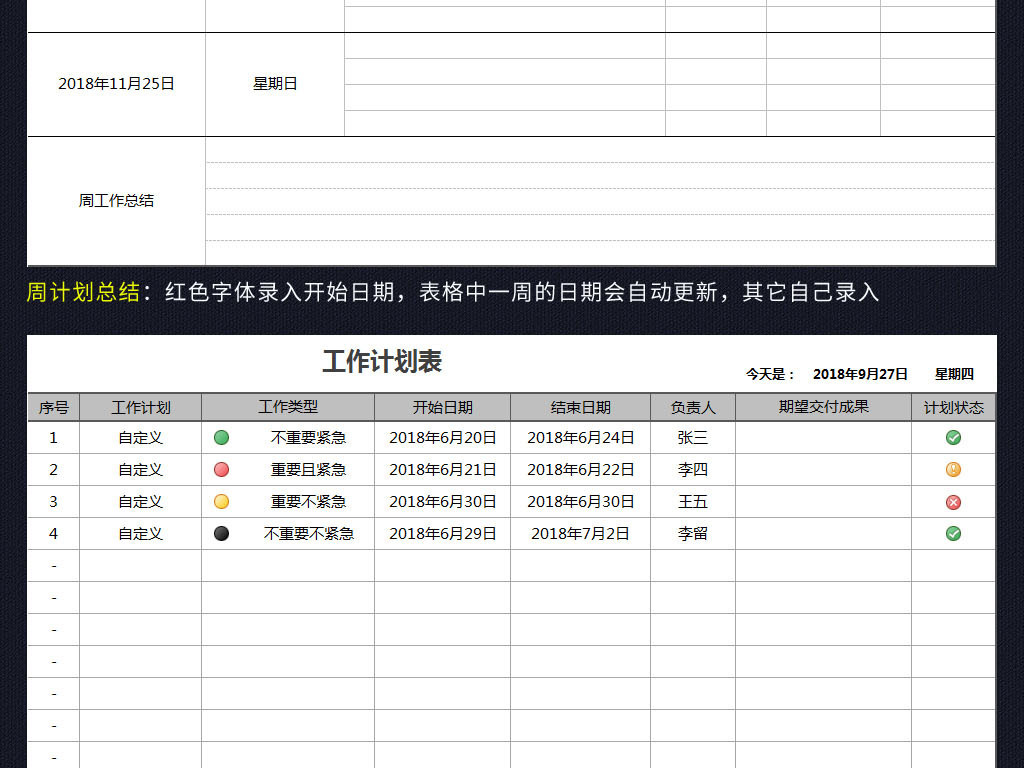1024x768 pixels.
Task: Select the 工作类型 column header
Action: click(288, 407)
